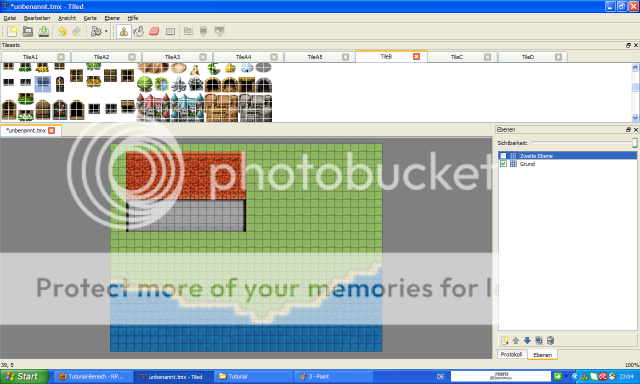Open the Karte menu

pyautogui.click(x=90, y=18)
